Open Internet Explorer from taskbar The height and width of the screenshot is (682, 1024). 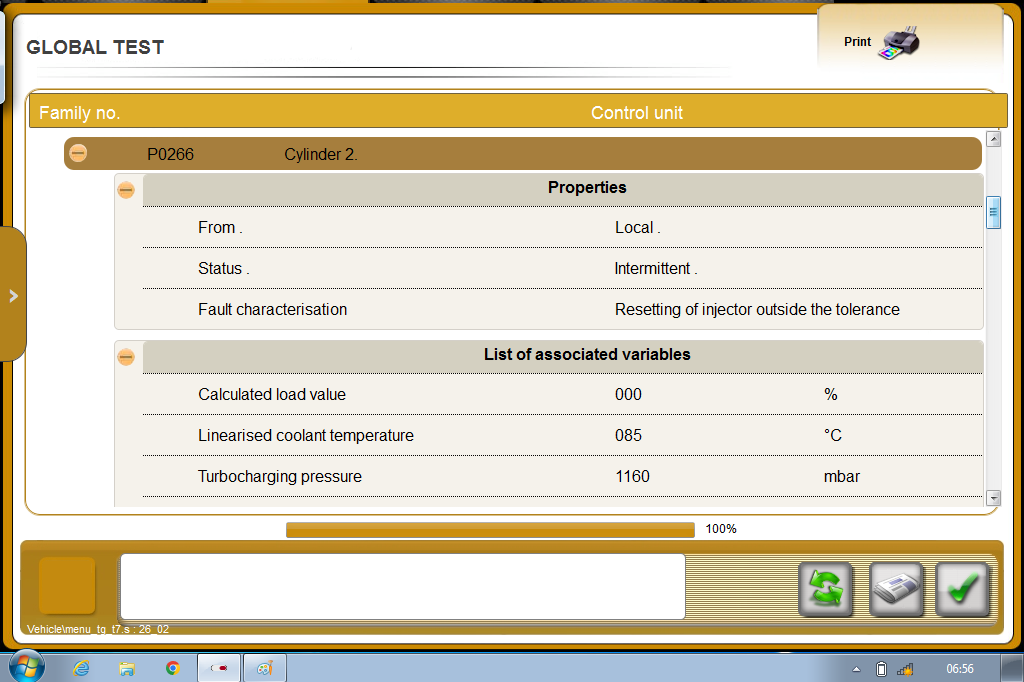tap(81, 668)
